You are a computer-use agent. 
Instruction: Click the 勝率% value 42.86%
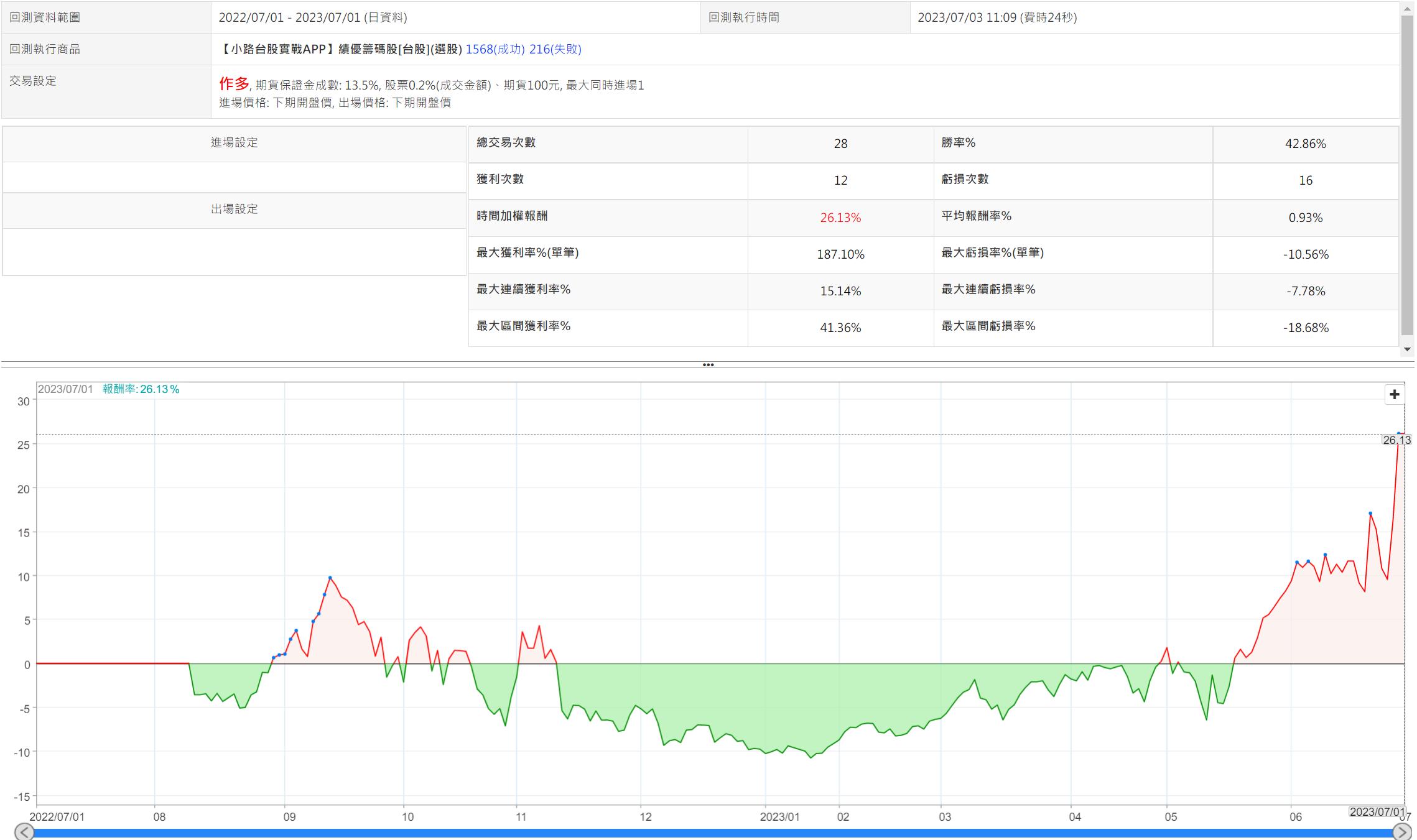(1305, 144)
